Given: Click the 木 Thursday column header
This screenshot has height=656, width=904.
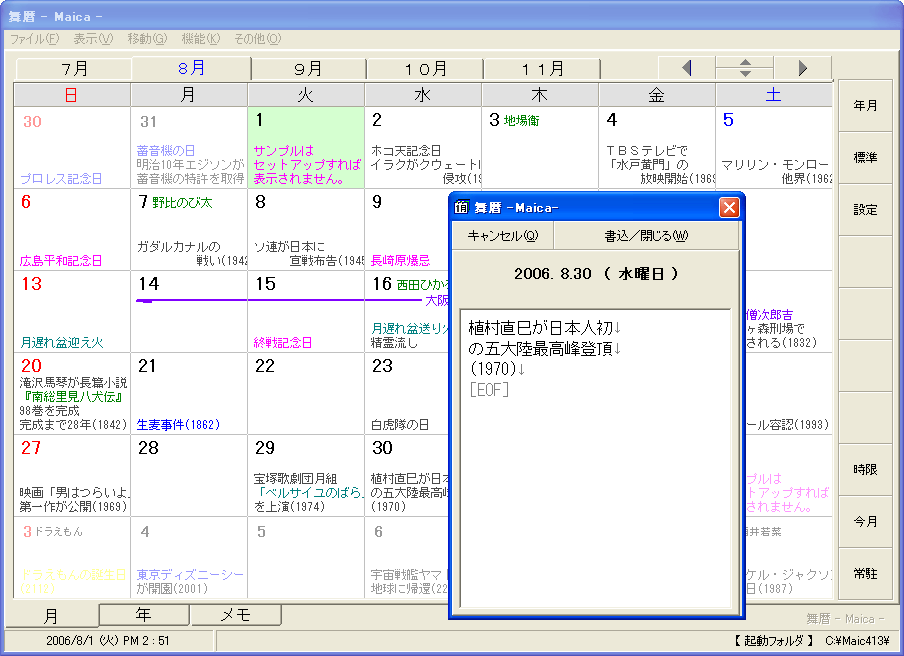Looking at the screenshot, I should [540, 95].
